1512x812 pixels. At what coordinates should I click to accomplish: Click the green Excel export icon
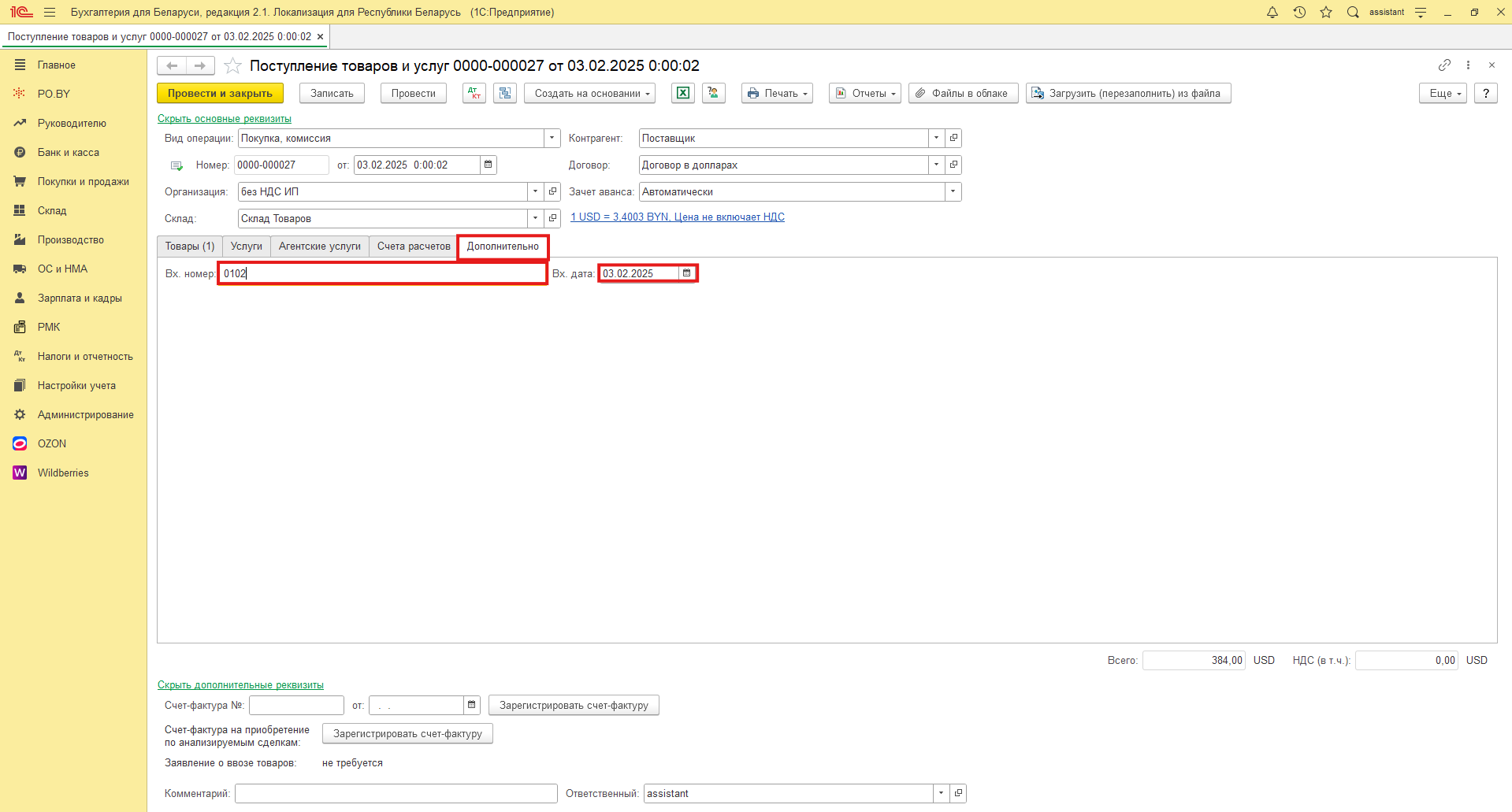[683, 93]
